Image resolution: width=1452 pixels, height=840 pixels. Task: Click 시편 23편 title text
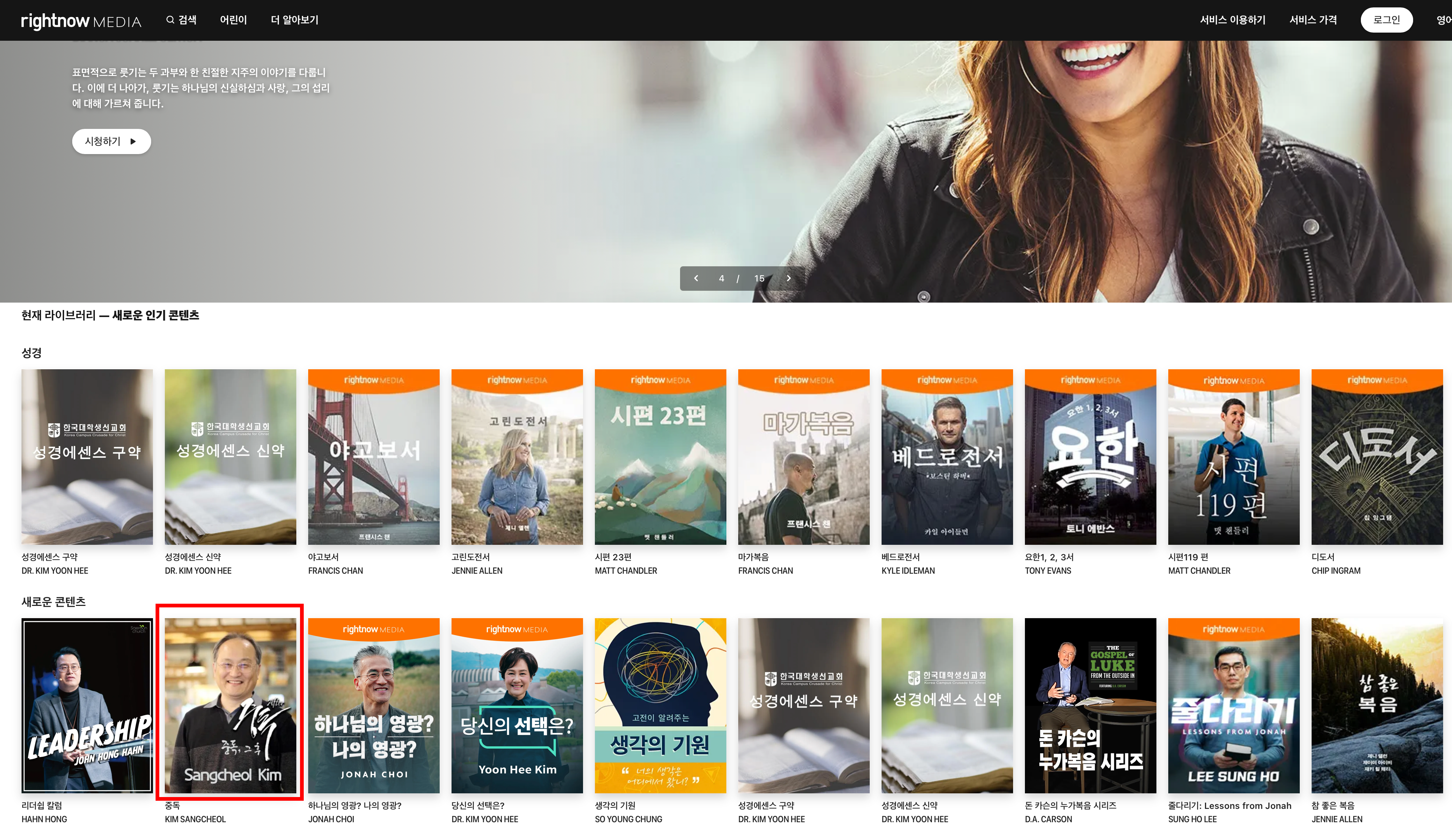(613, 557)
